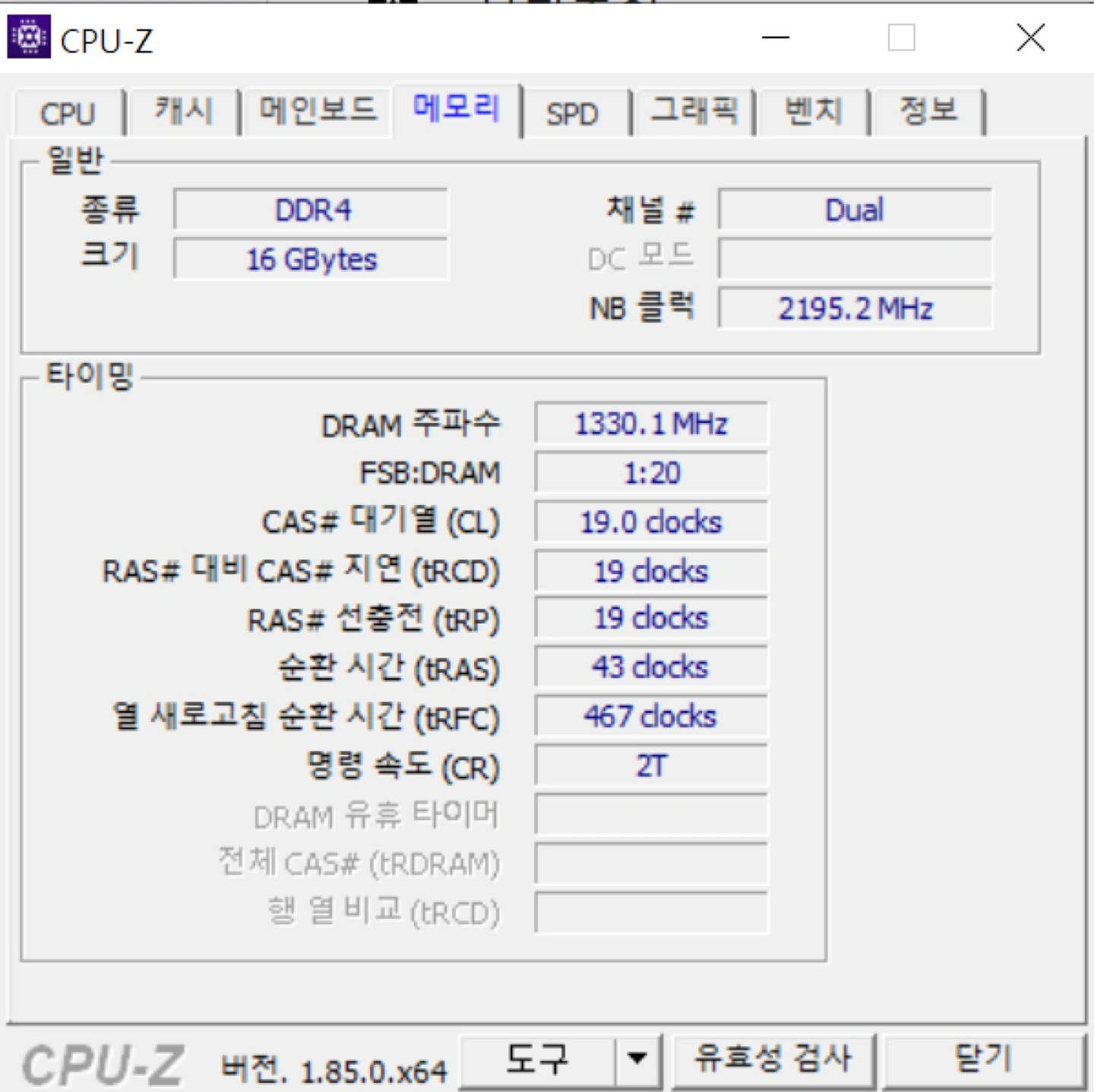The image size is (1094, 1092).
Task: Close the CPU-Z window with X
Action: (x=1031, y=37)
